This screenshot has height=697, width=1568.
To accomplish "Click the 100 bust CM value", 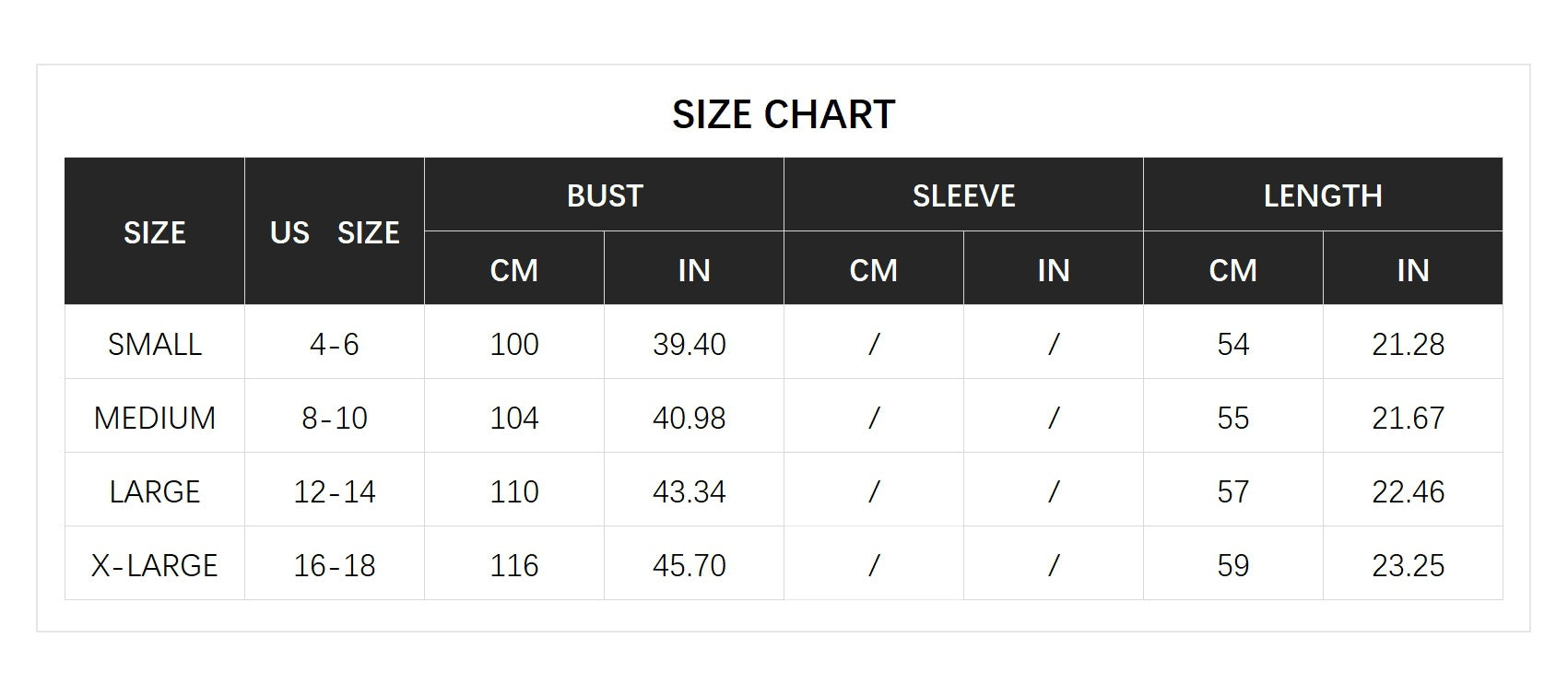I will click(x=514, y=344).
